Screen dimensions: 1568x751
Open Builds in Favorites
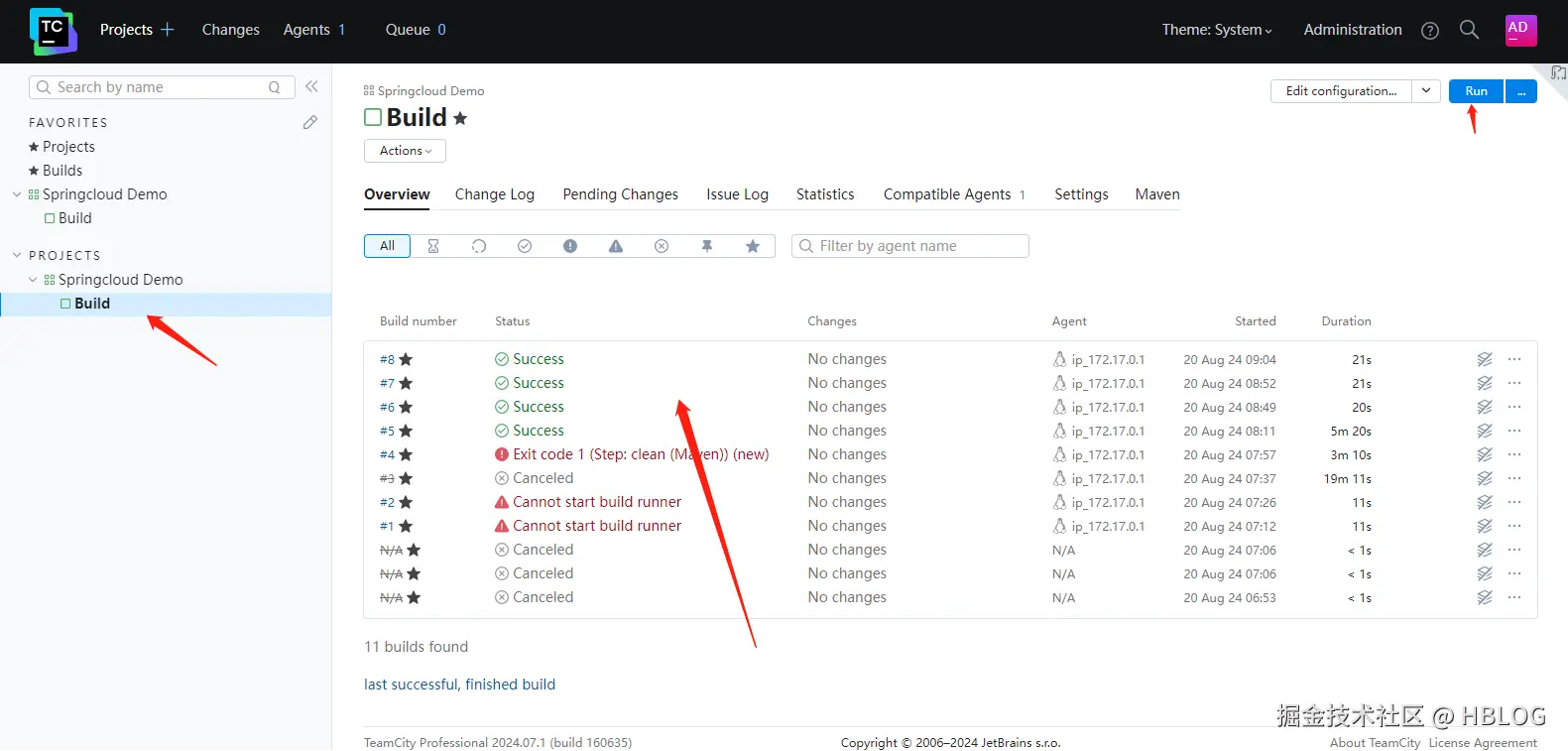click(x=62, y=171)
